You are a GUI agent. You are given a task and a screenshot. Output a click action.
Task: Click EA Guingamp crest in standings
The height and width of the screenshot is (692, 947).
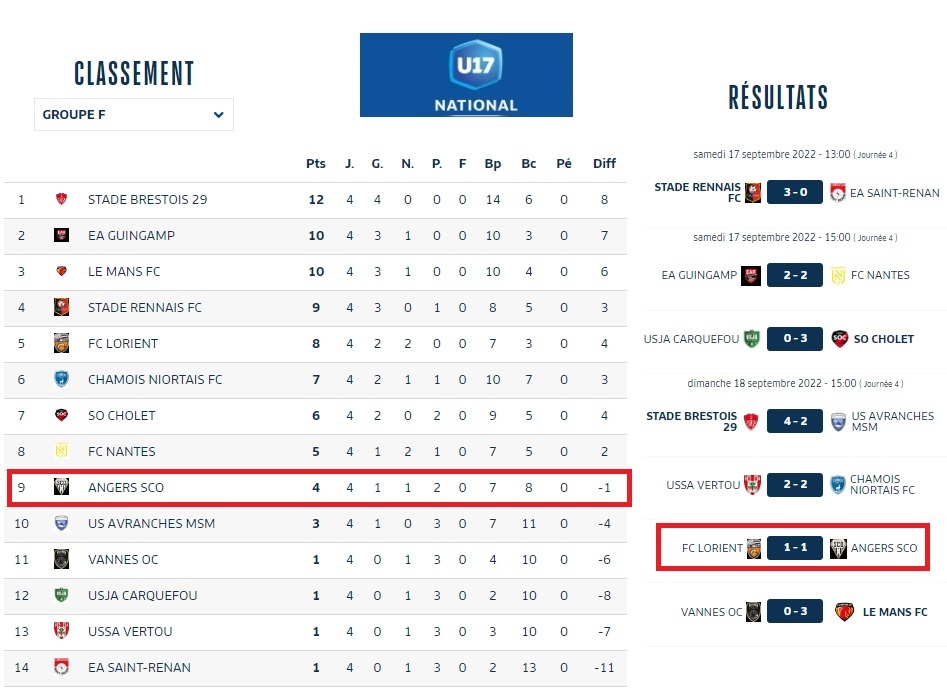[x=61, y=236]
